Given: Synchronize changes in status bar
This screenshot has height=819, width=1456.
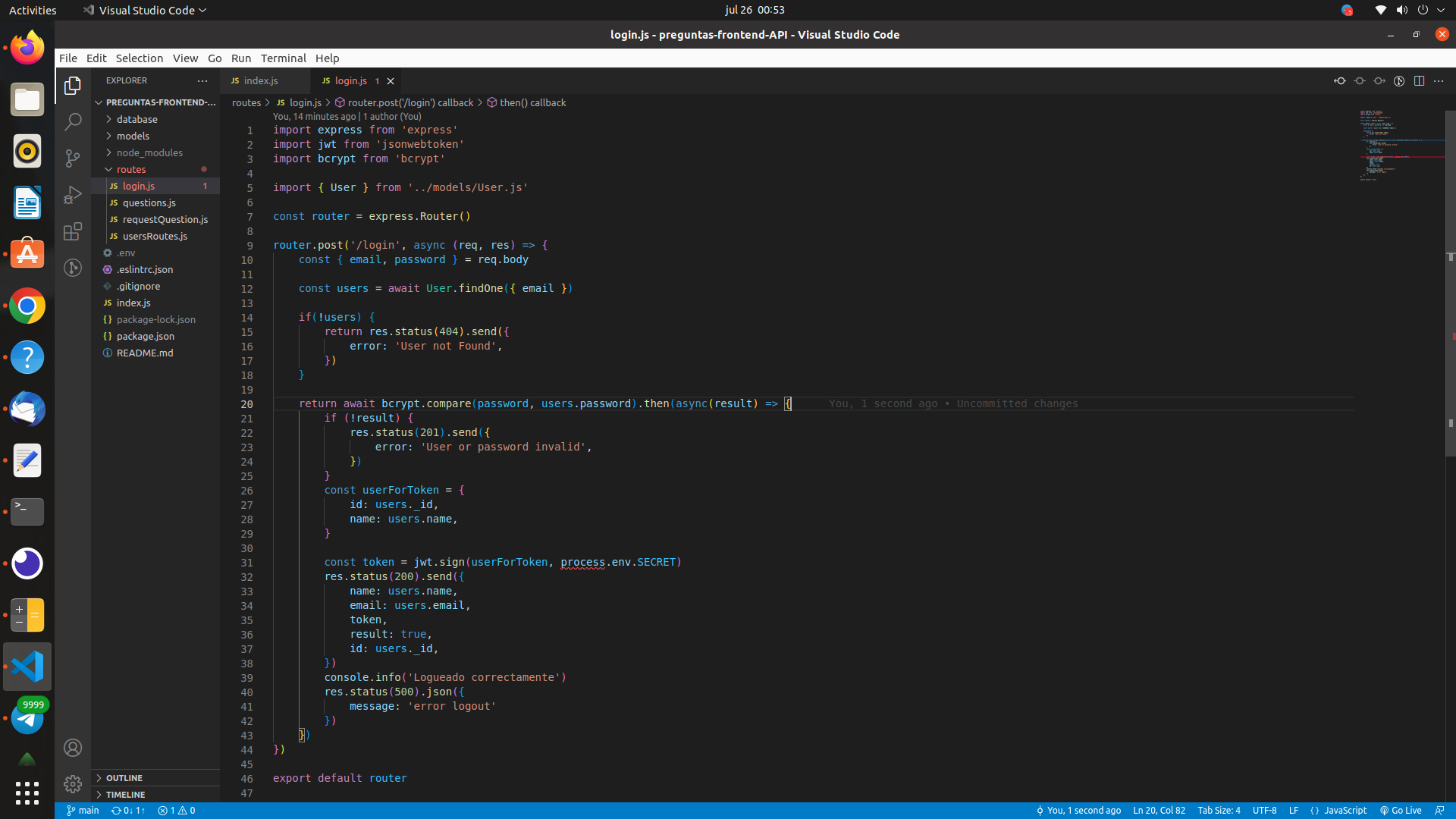Looking at the screenshot, I should click(x=128, y=811).
